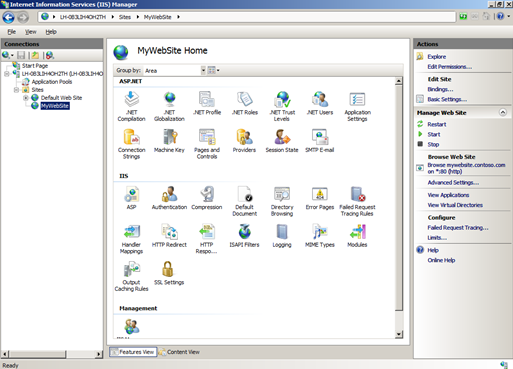Switch to the Features View tab
Image resolution: width=513 pixels, height=369 pixels.
click(x=133, y=352)
